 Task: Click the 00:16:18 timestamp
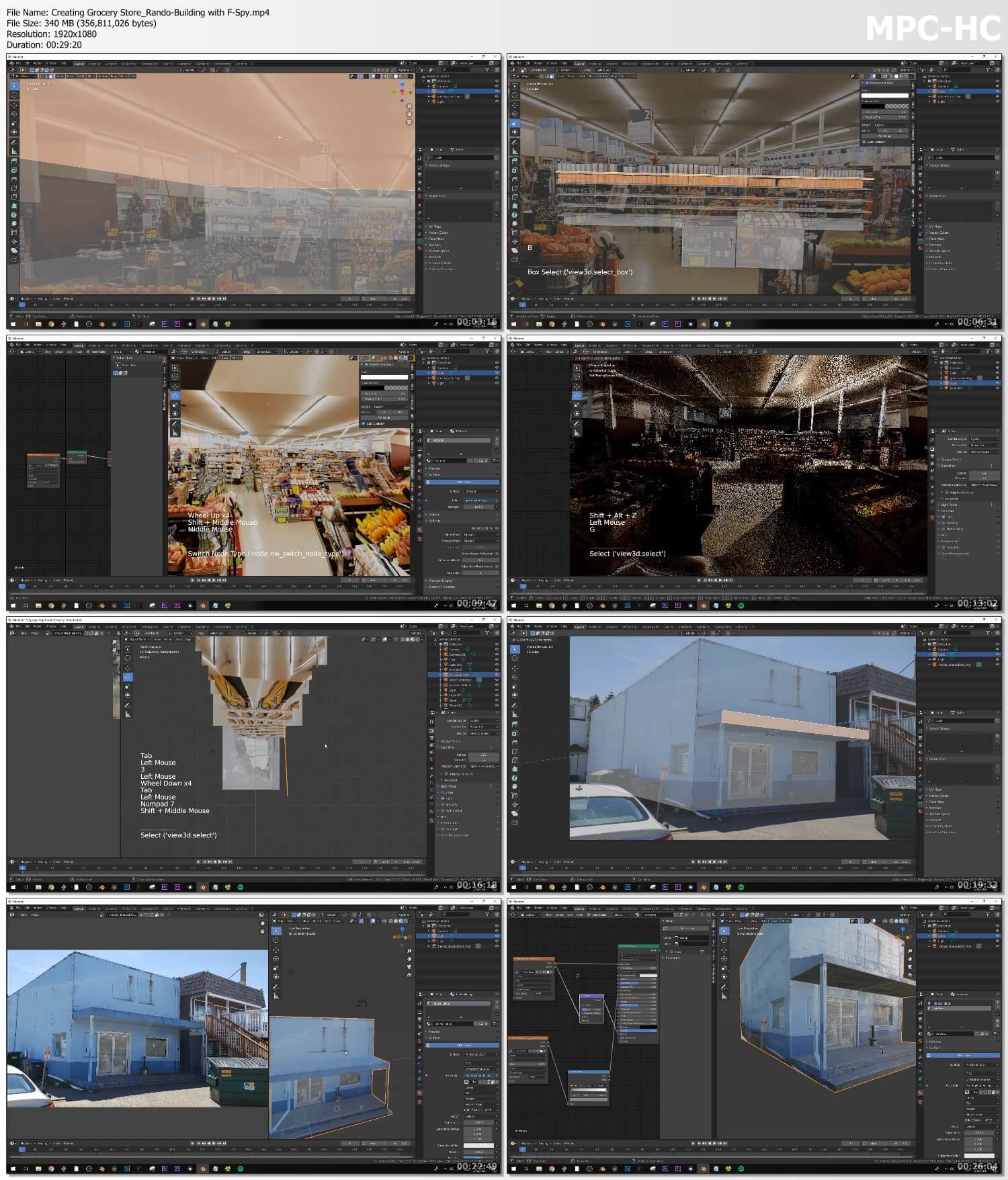[x=477, y=885]
